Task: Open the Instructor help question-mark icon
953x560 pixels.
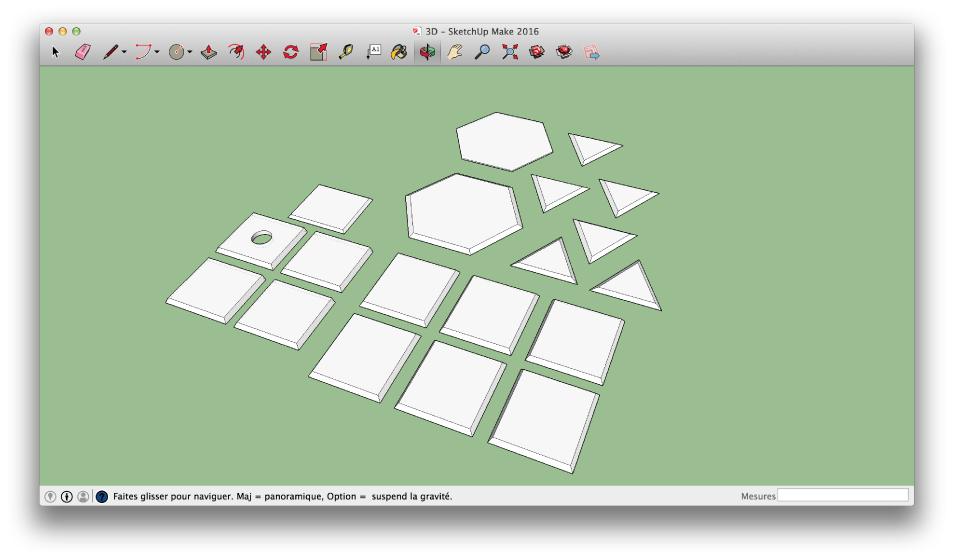Action: pos(102,497)
